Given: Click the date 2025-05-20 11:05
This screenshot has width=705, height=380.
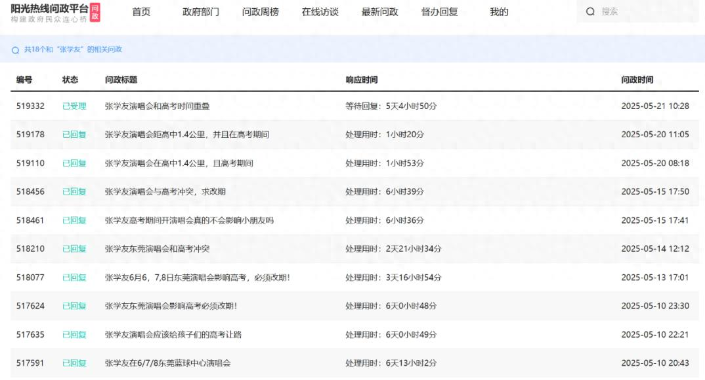Looking at the screenshot, I should click(655, 134).
